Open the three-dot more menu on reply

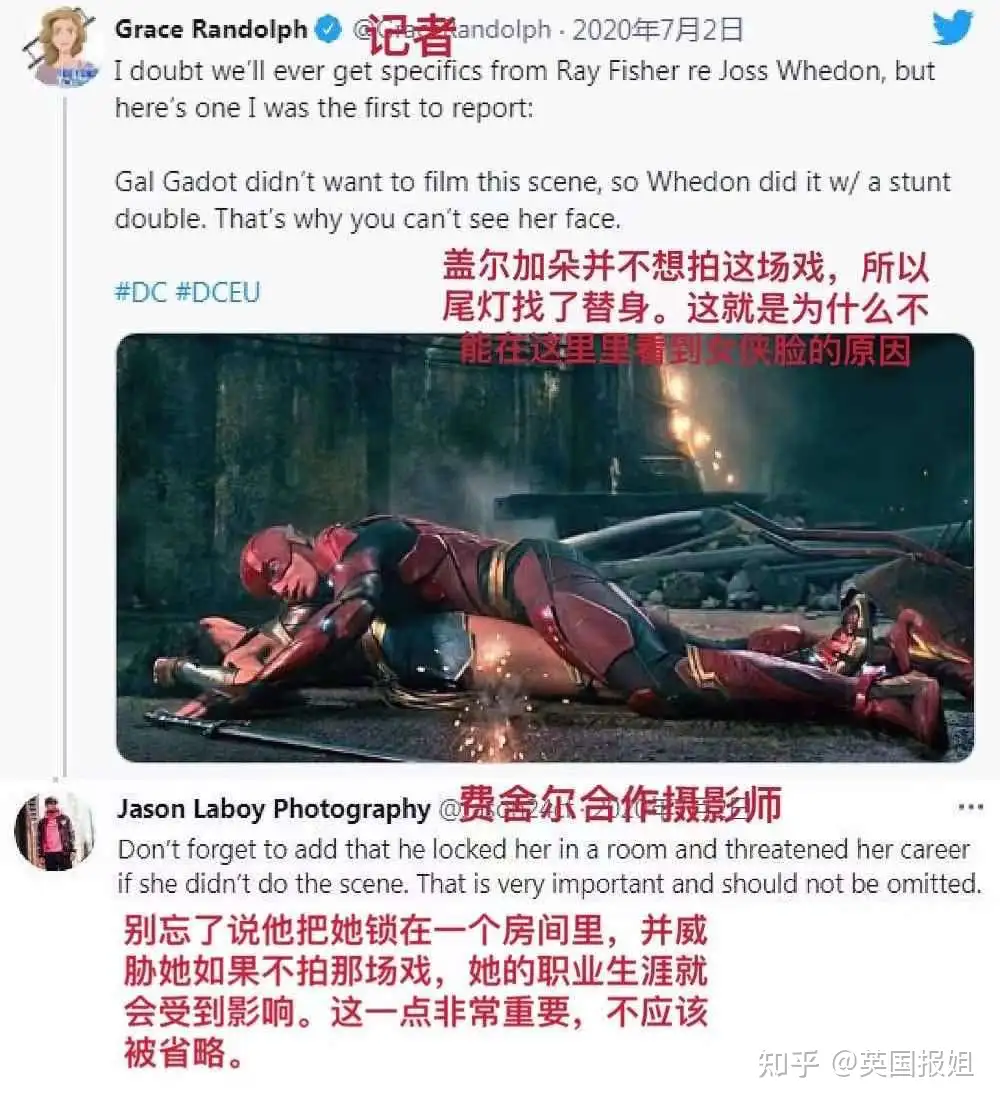970,807
